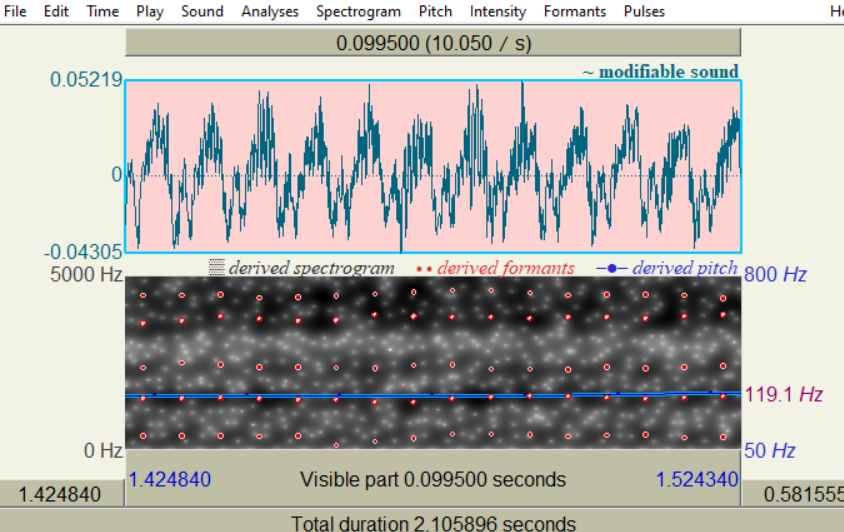This screenshot has width=844, height=532.
Task: Open the Play menu
Action: (150, 11)
